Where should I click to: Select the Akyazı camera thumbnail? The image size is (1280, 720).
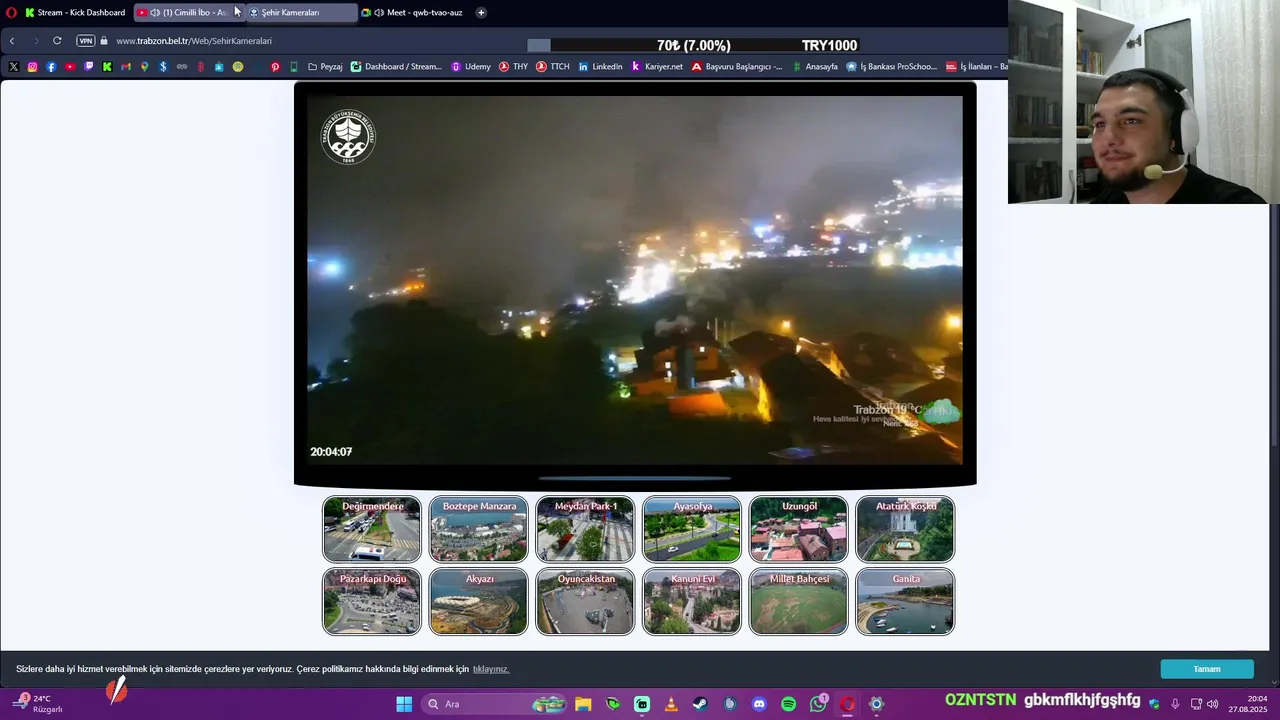point(478,601)
